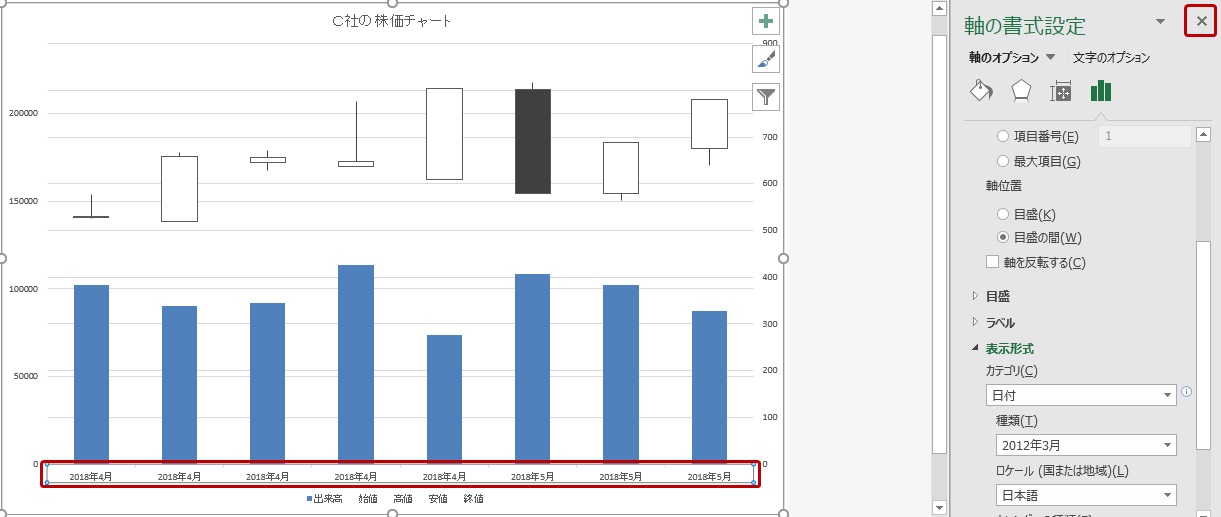Screen dimensions: 1221x517
Task: Select the Effects pentagon icon
Action: point(1021,91)
